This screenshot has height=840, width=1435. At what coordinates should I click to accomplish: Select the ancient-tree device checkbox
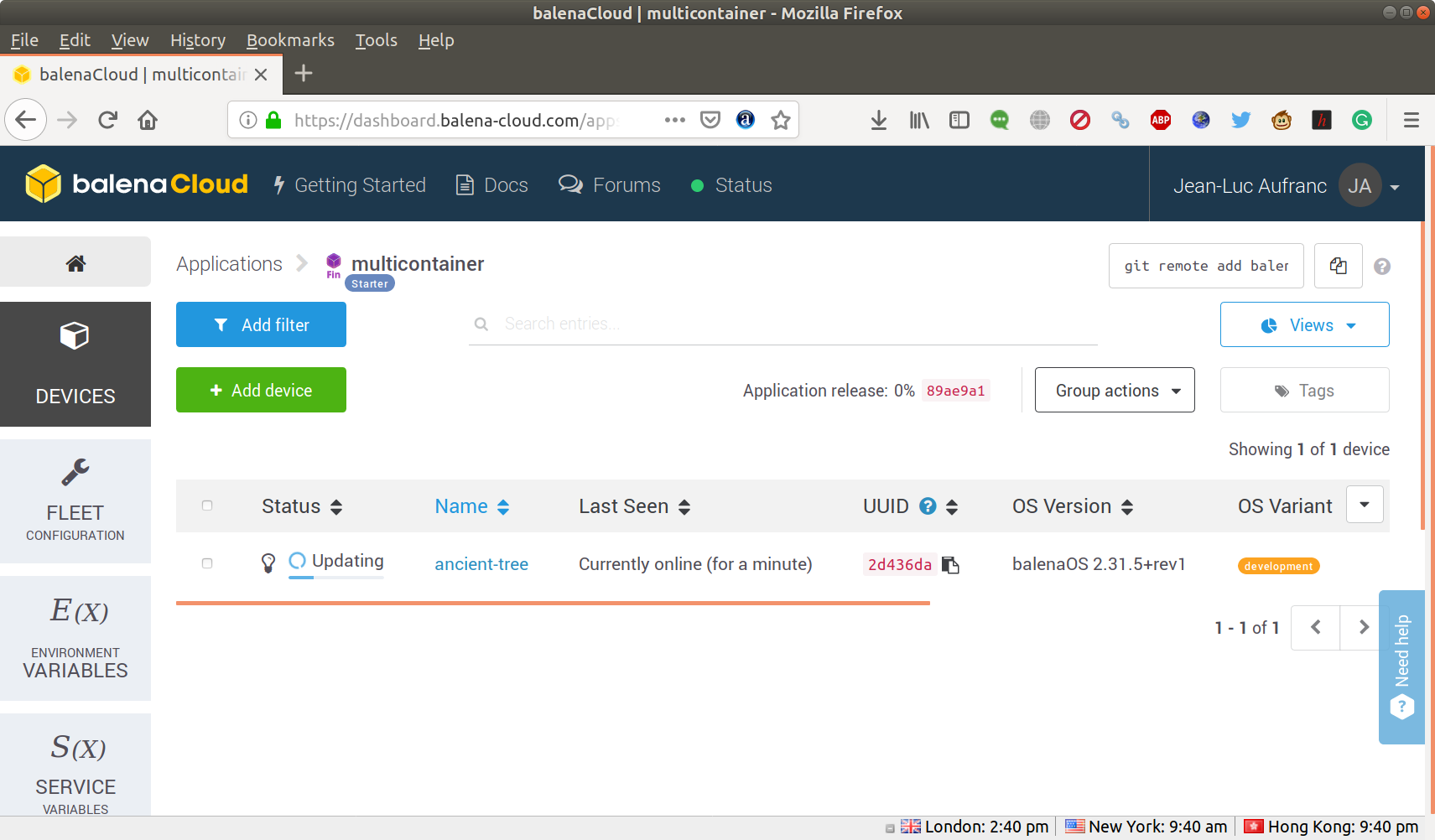click(207, 563)
